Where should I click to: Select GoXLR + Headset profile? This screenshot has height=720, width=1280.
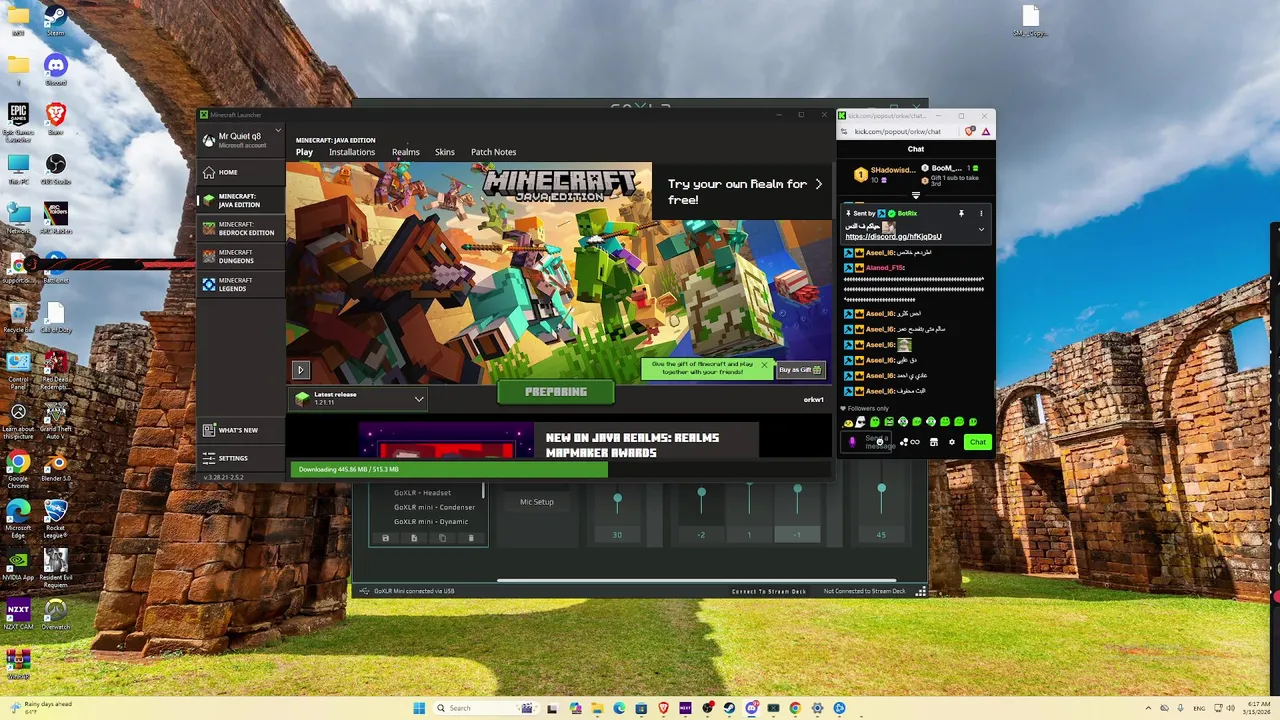422,492
